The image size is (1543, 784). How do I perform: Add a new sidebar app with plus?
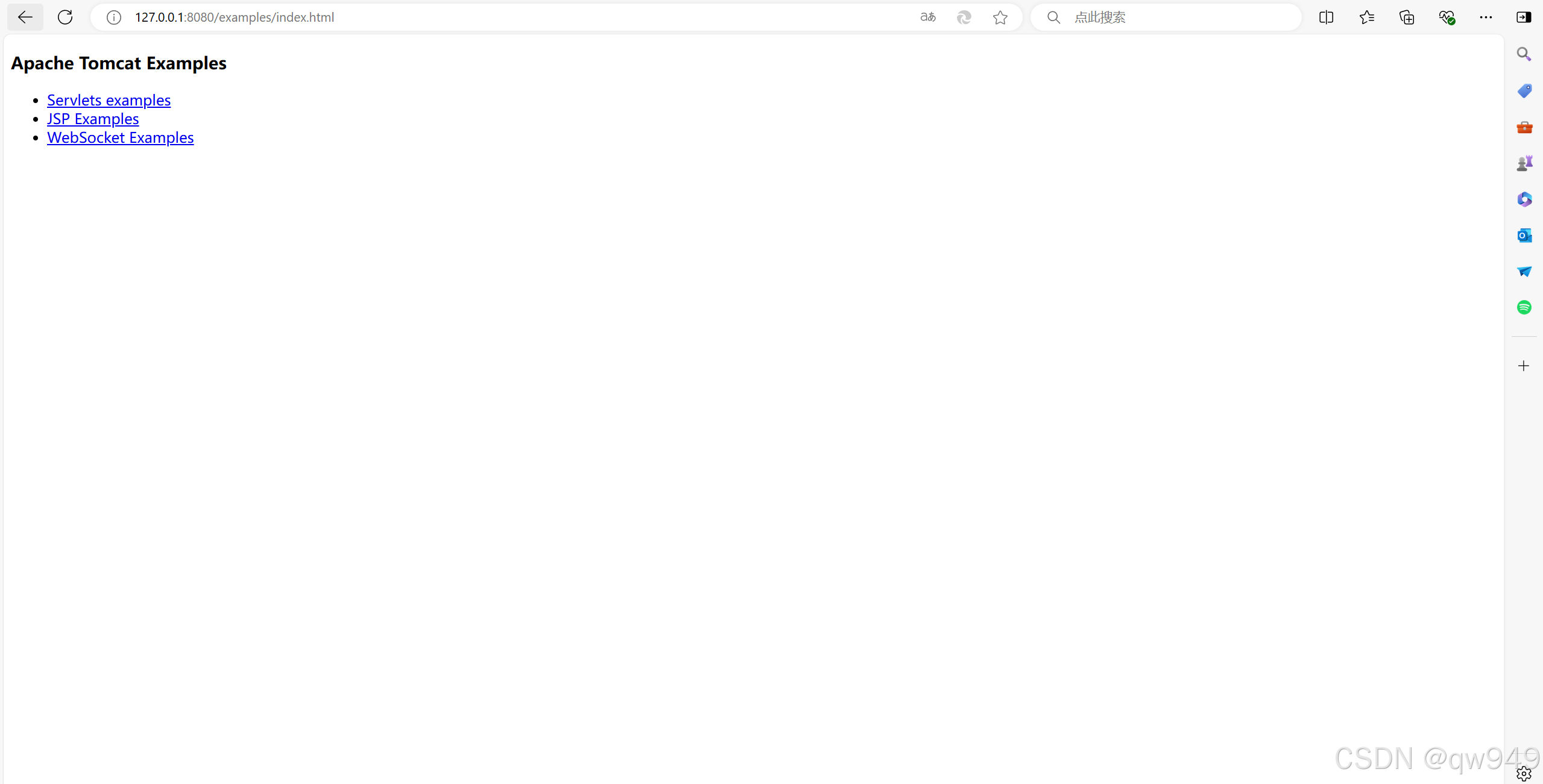click(1523, 366)
